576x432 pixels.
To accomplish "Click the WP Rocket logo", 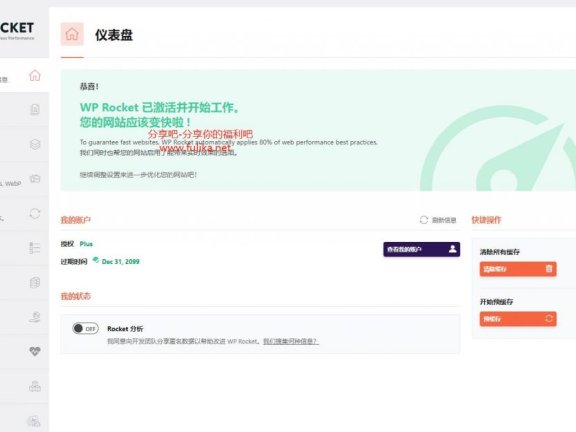I will [17, 31].
